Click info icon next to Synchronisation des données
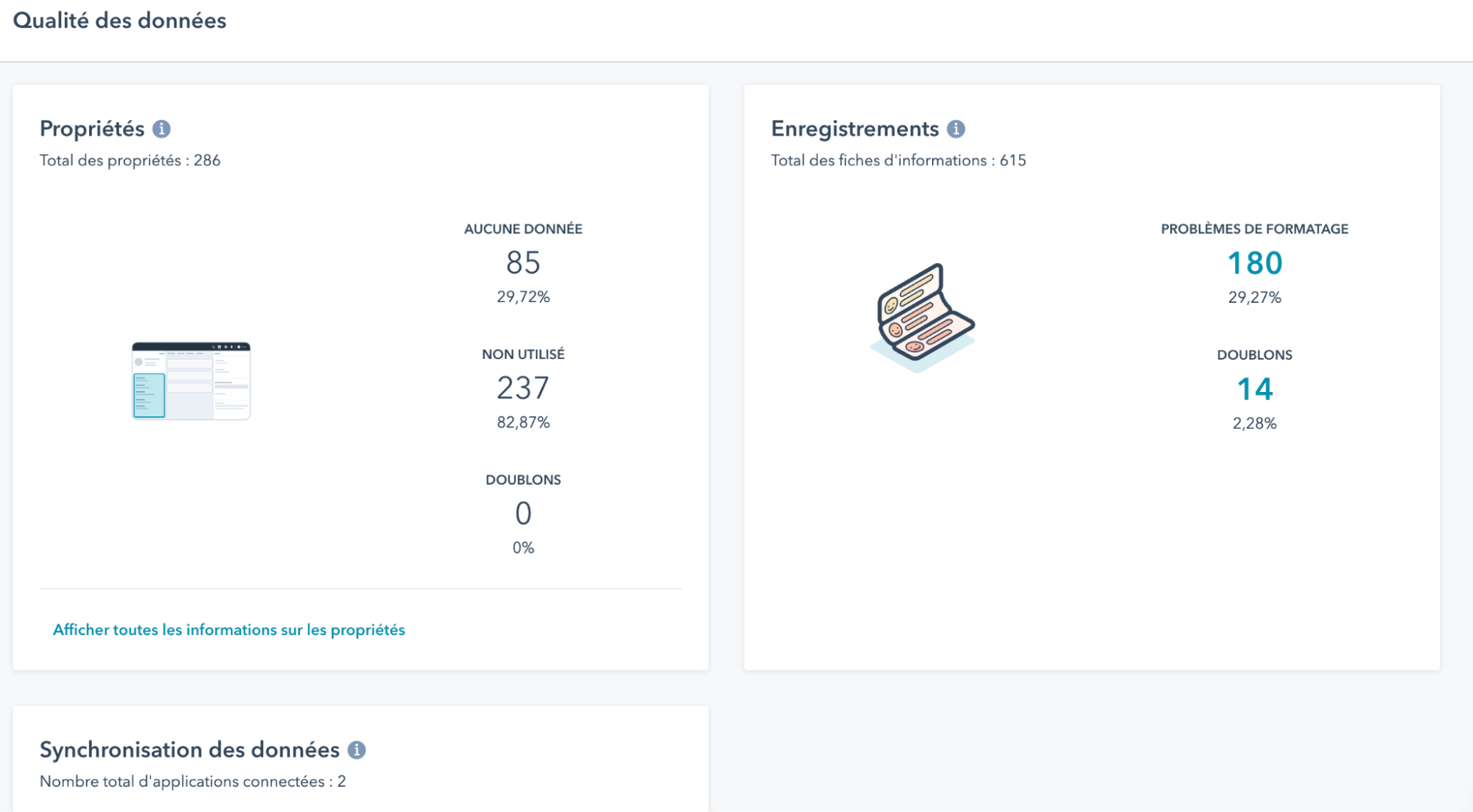This screenshot has height=812, width=1473. point(357,750)
